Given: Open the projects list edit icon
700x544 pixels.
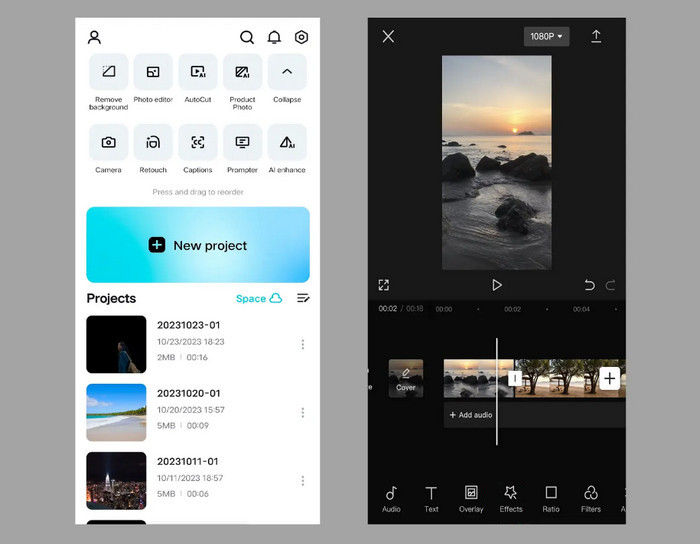Looking at the screenshot, I should pos(303,298).
